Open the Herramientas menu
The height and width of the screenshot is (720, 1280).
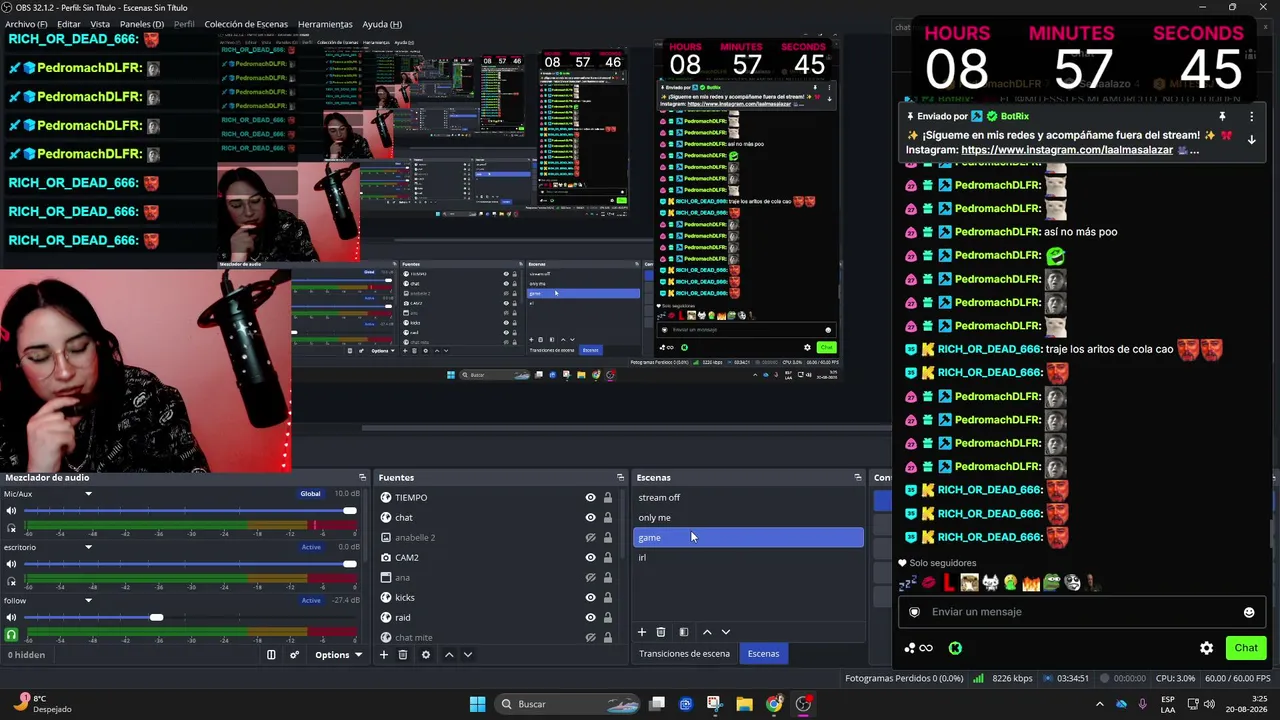point(325,24)
